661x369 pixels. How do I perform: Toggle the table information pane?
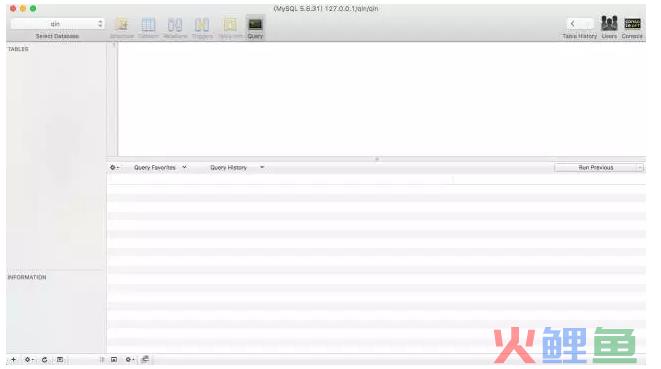coord(60,360)
